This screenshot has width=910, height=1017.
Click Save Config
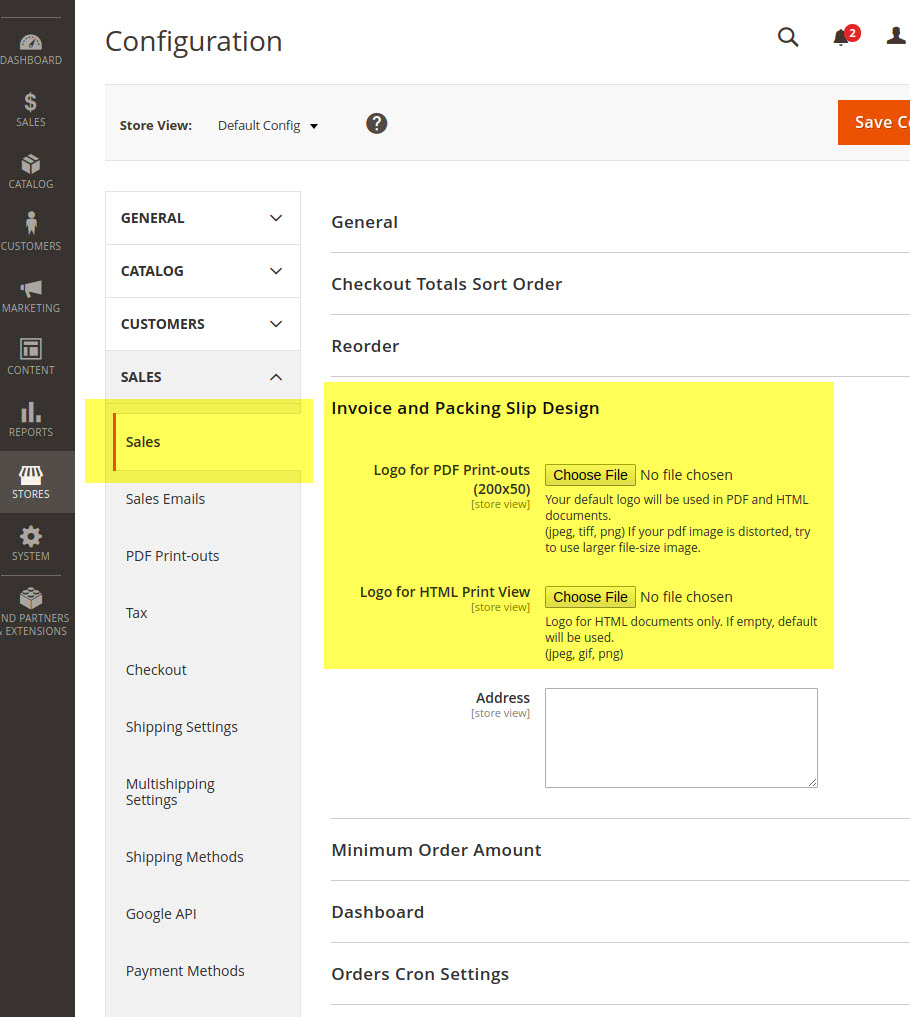click(880, 122)
